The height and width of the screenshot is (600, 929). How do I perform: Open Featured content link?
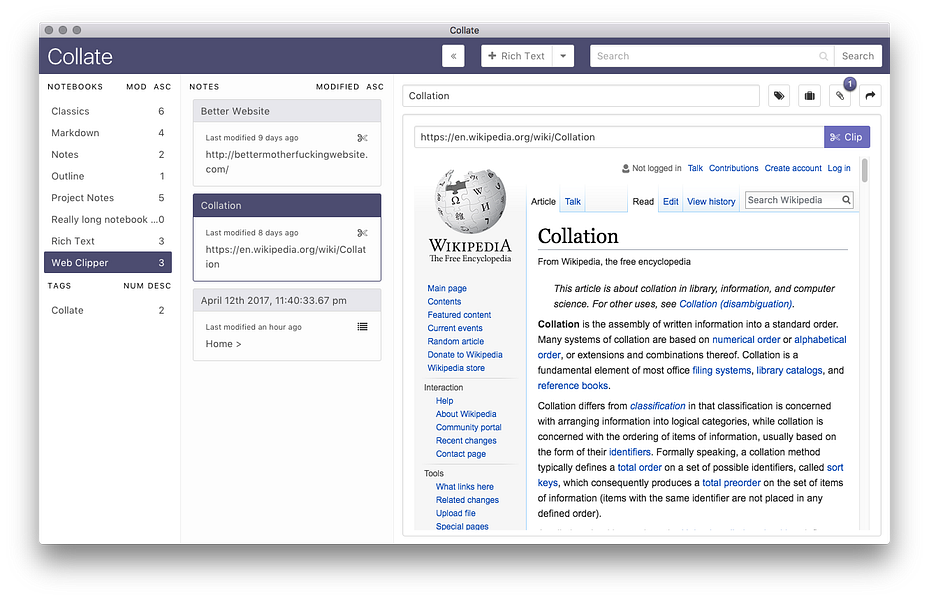459,315
